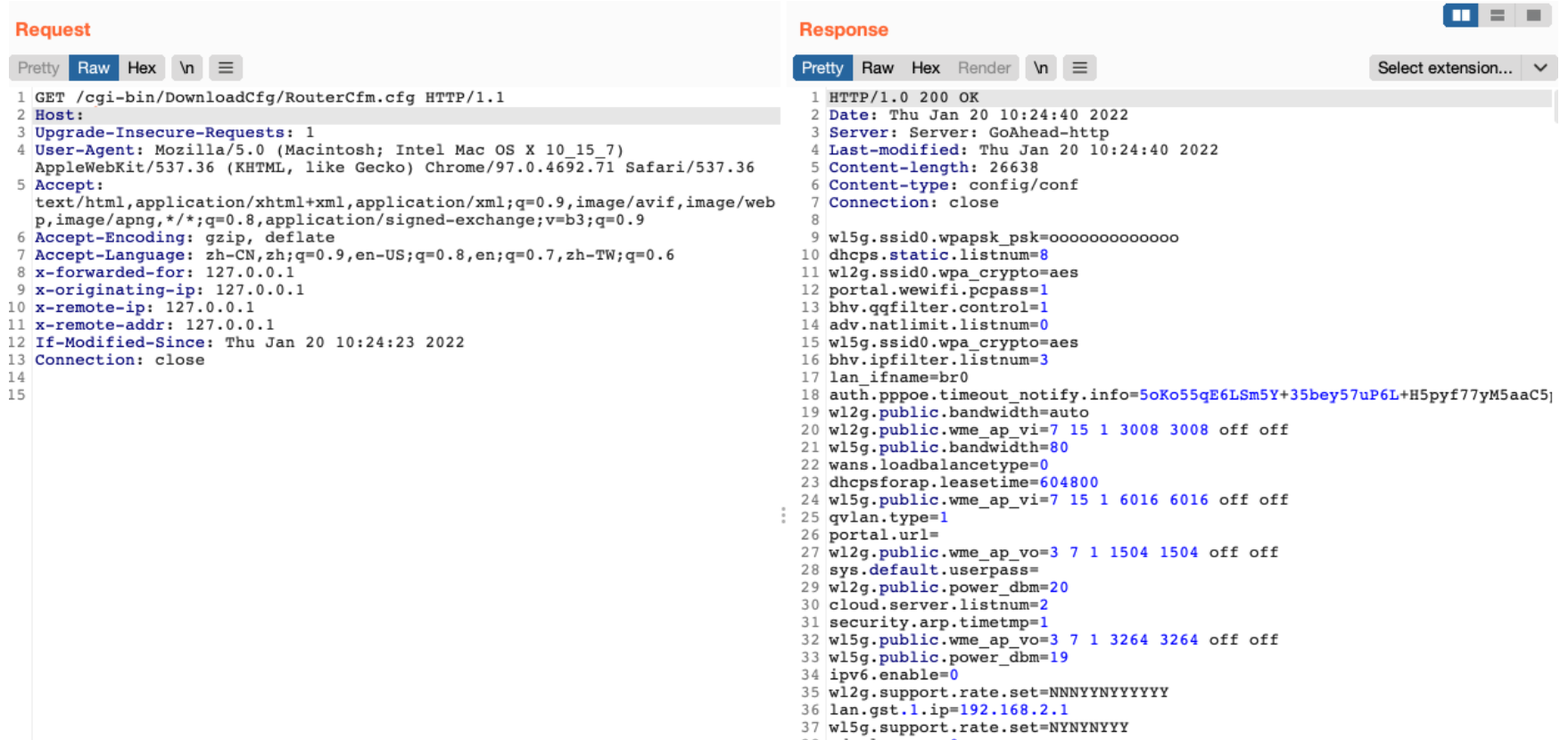
Task: Select the Pretty tab in Response panel
Action: point(821,68)
